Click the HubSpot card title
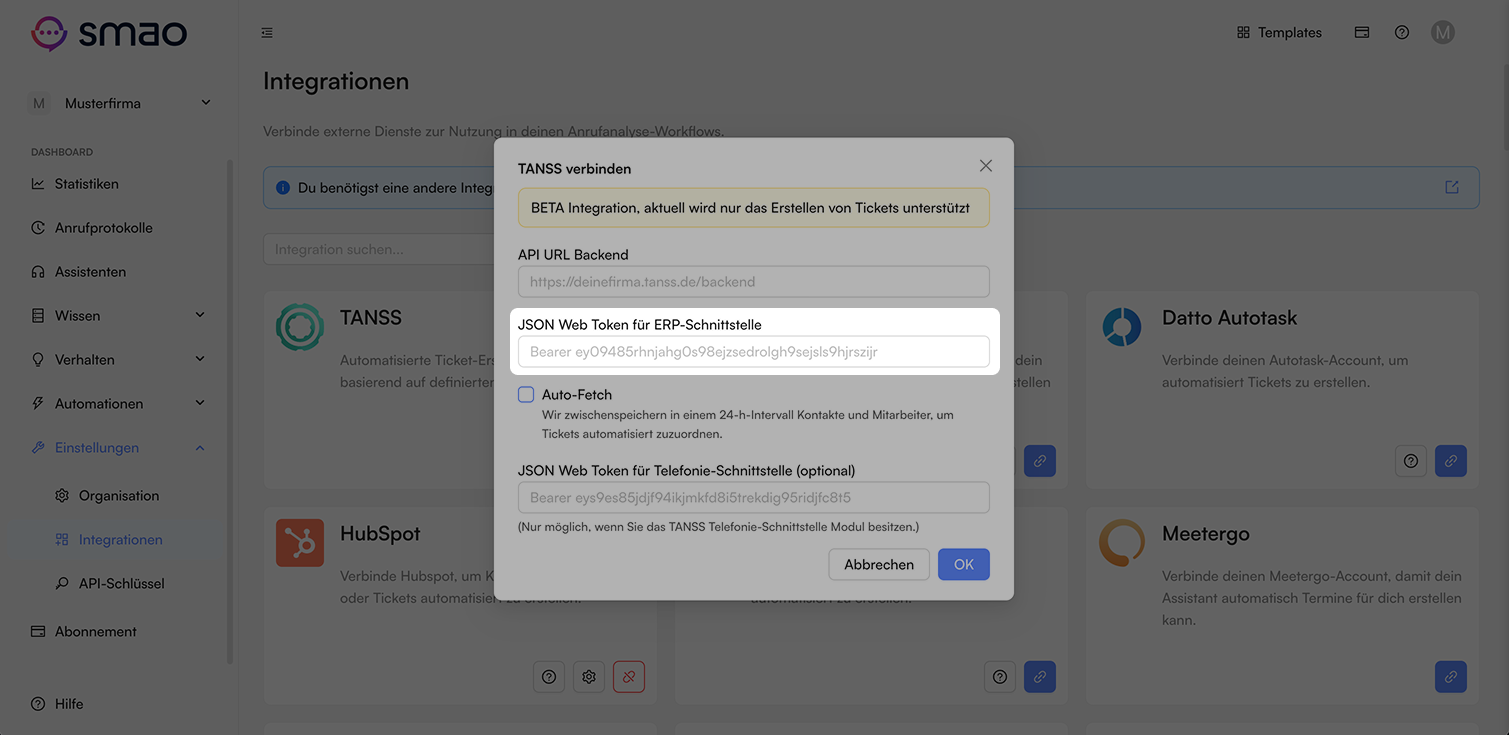 click(x=380, y=534)
